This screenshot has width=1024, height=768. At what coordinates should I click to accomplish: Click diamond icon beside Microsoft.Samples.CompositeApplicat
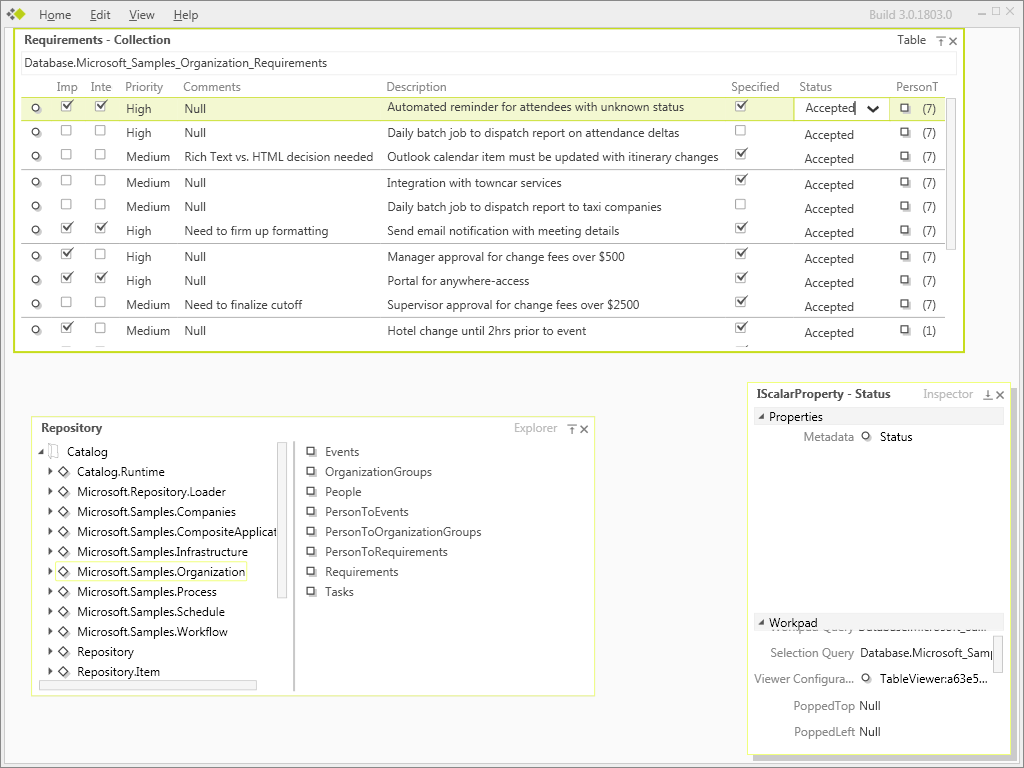(x=63, y=532)
